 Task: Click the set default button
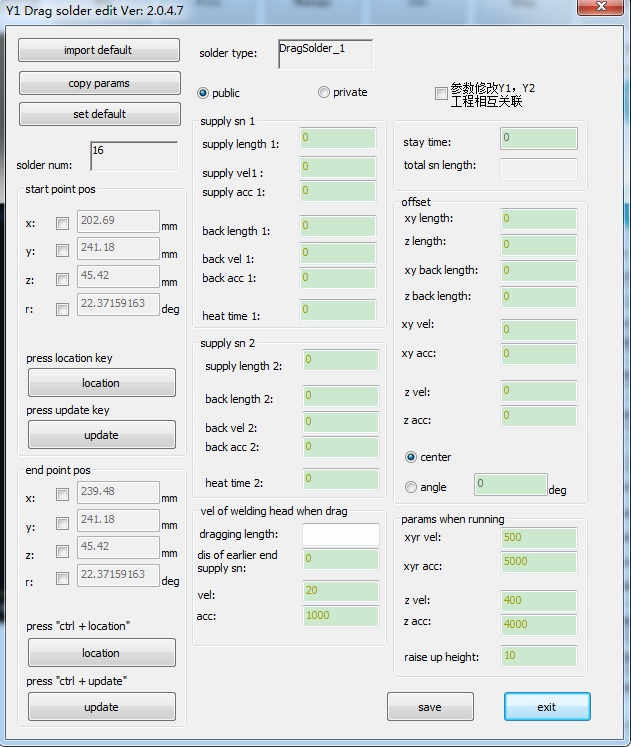pyautogui.click(x=99, y=114)
